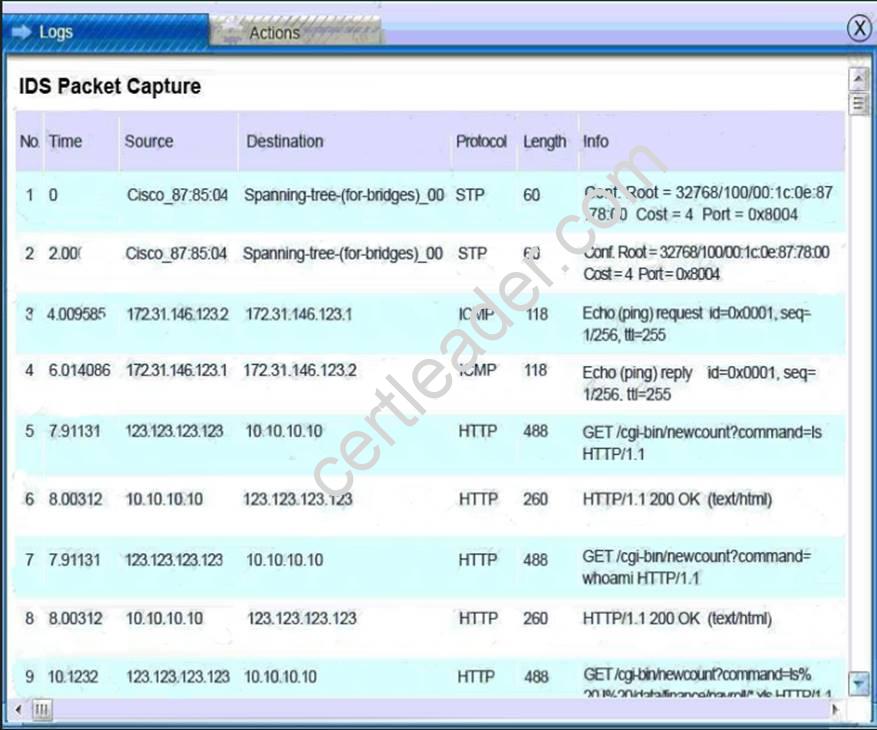Sort packets by the Protocol column
The image size is (877, 730).
(x=482, y=141)
